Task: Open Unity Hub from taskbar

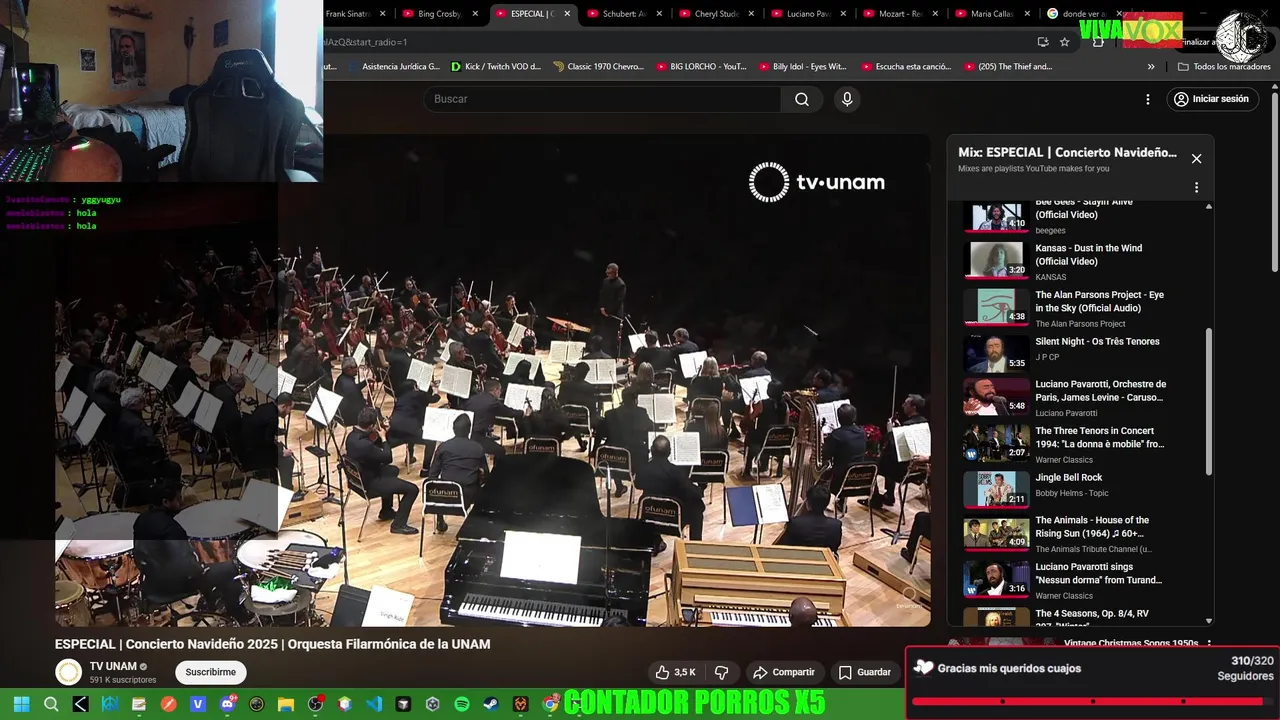Action: click(432, 704)
